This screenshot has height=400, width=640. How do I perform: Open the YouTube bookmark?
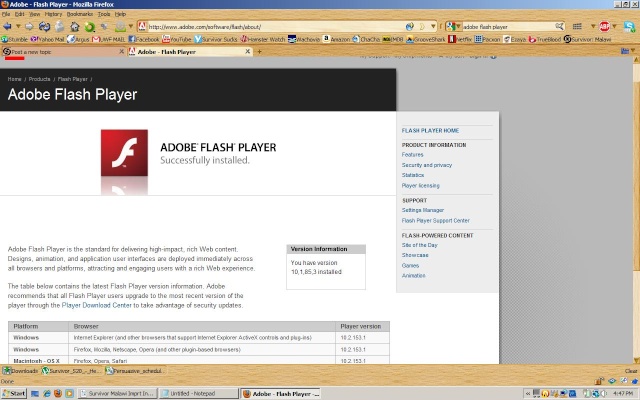coord(177,39)
